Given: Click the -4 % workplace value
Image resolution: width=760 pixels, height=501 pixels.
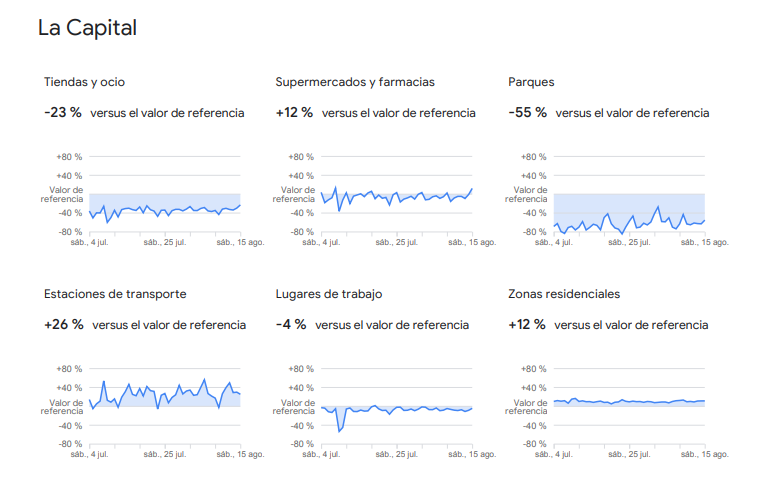Looking at the screenshot, I should (x=291, y=324).
